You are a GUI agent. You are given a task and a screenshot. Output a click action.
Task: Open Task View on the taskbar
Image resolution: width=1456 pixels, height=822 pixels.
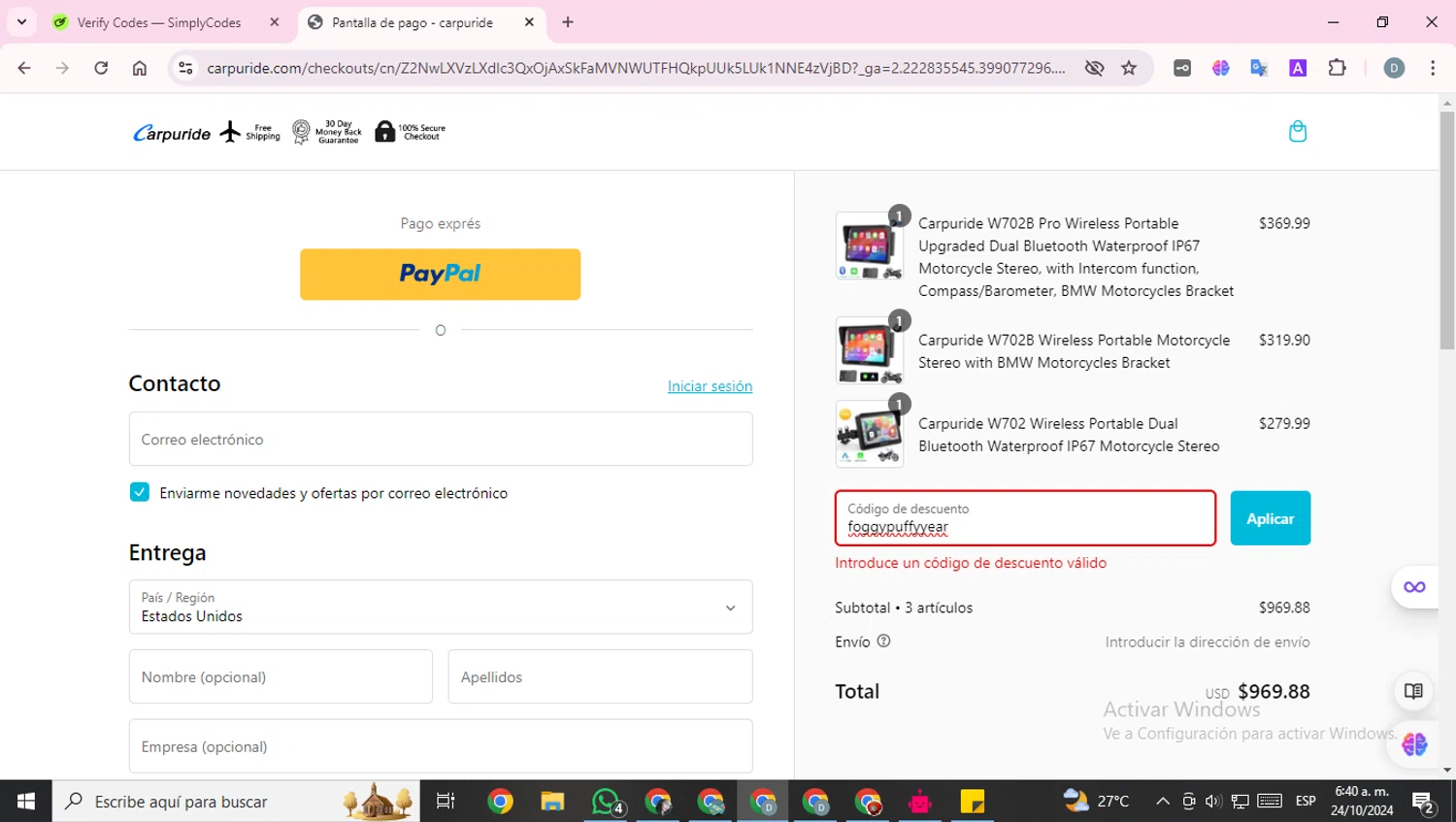pyautogui.click(x=446, y=802)
